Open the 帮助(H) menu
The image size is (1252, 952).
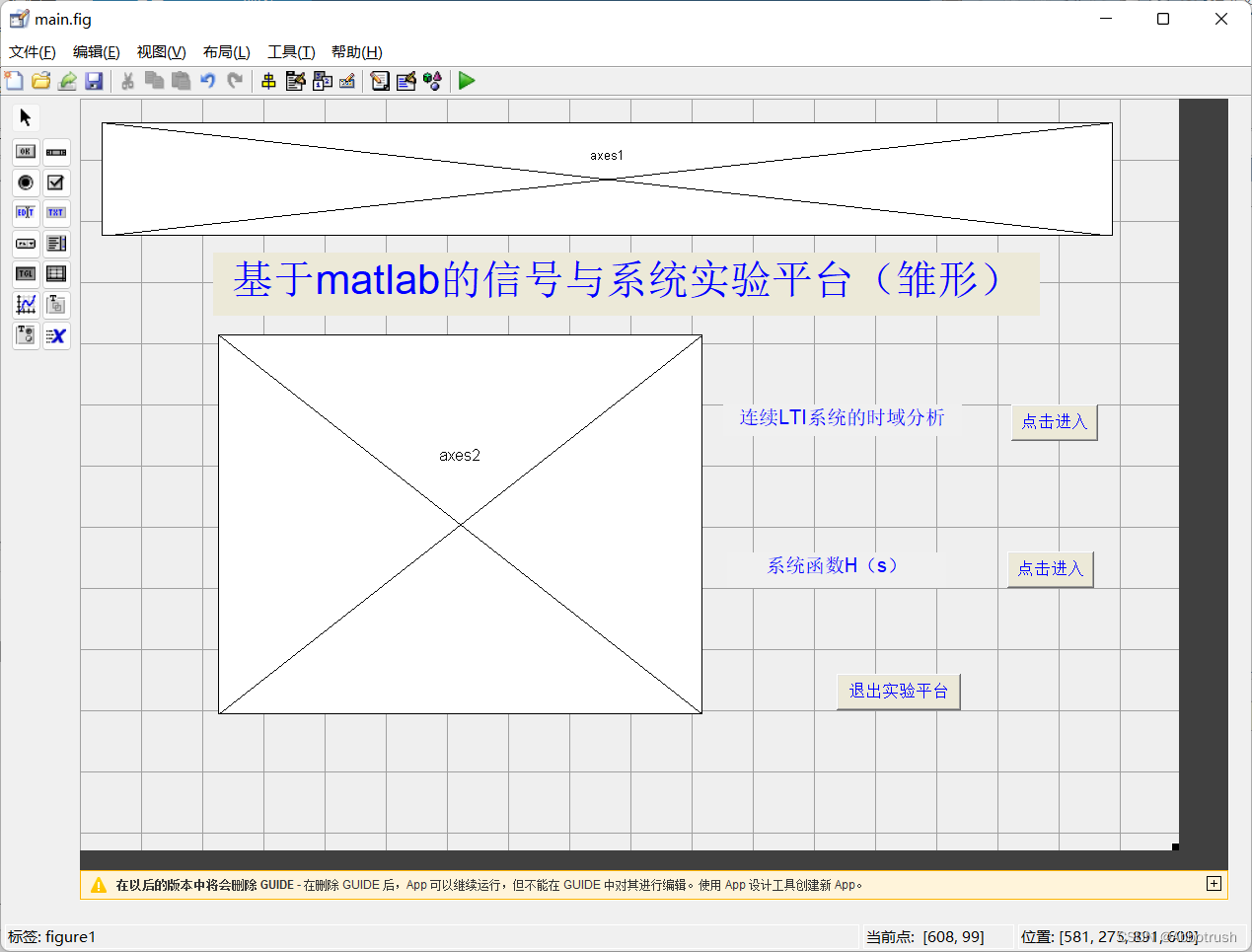[357, 52]
